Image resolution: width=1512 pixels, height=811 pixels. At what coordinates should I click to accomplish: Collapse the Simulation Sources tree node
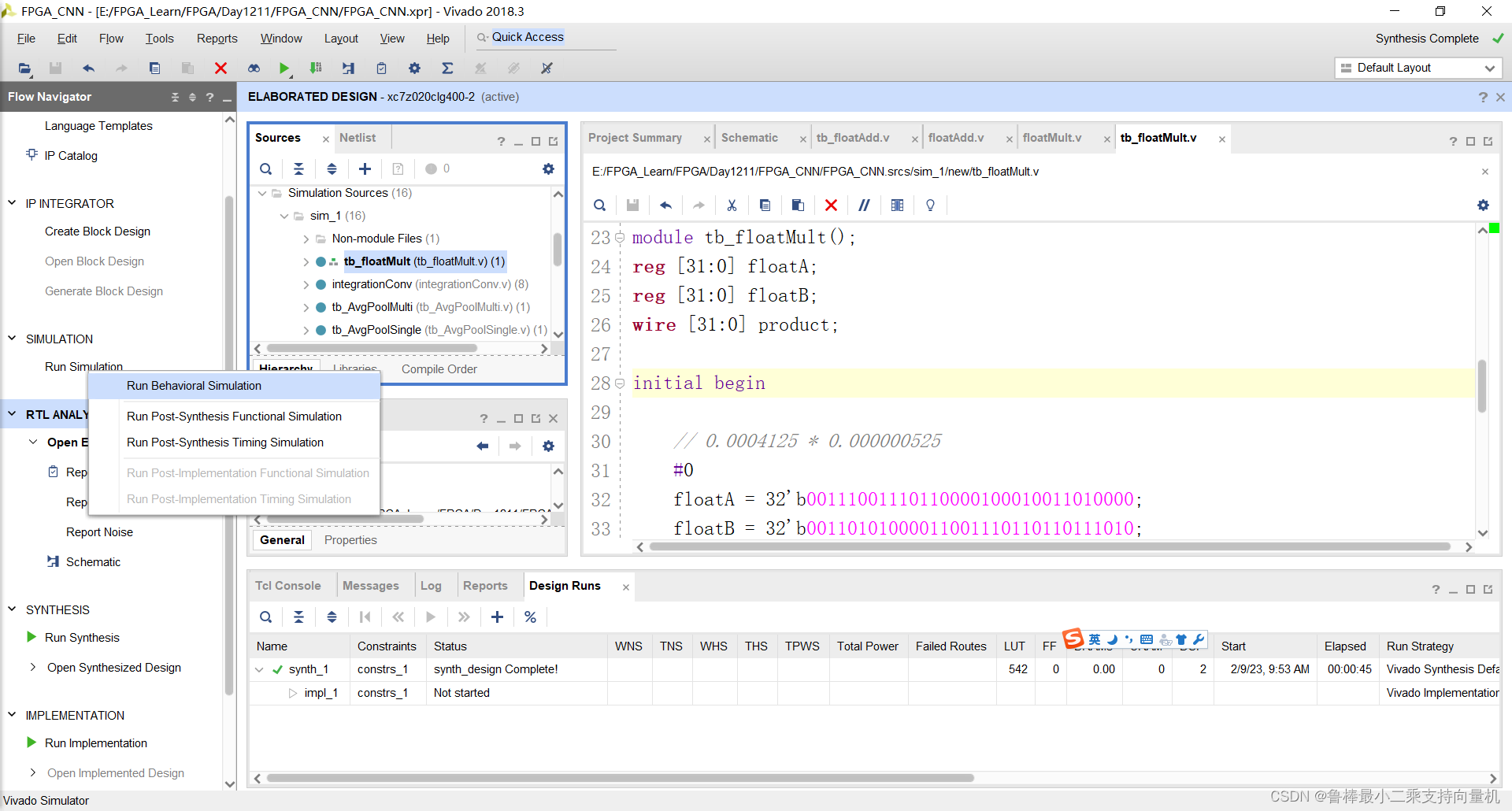tap(262, 193)
